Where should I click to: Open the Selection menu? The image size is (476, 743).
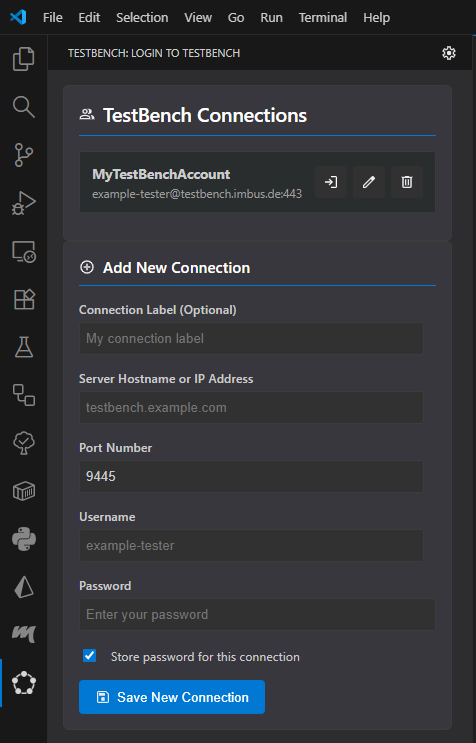(x=142, y=18)
